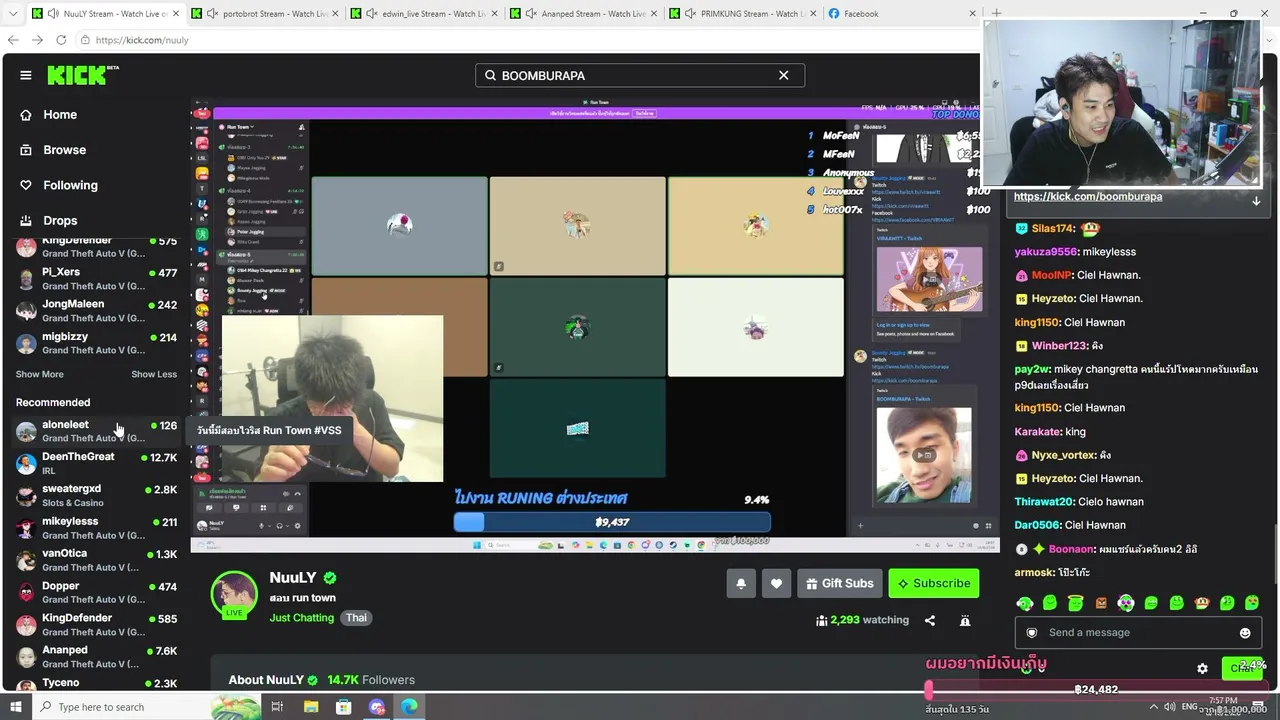This screenshot has height=720, width=1280.
Task: Unmute the portobrot Stream tab
Action: tap(213, 14)
